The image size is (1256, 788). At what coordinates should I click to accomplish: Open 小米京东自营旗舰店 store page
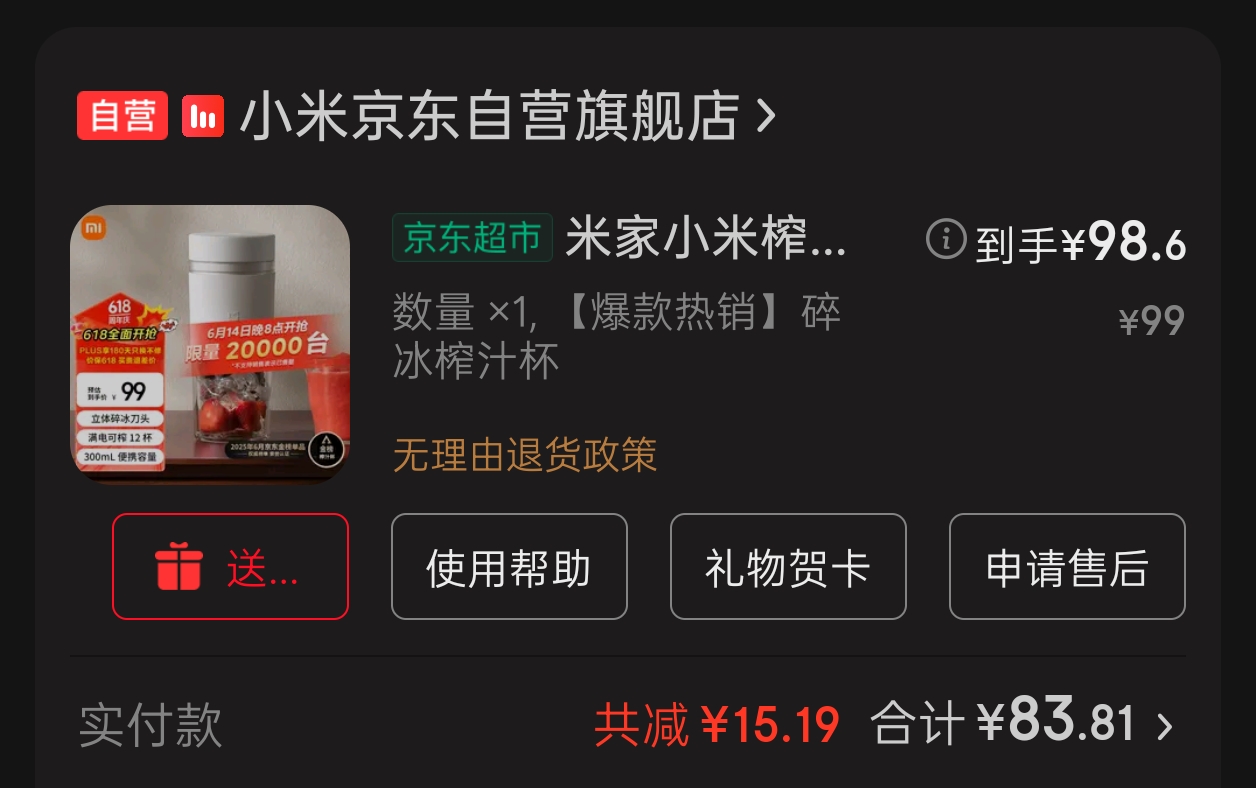point(489,116)
